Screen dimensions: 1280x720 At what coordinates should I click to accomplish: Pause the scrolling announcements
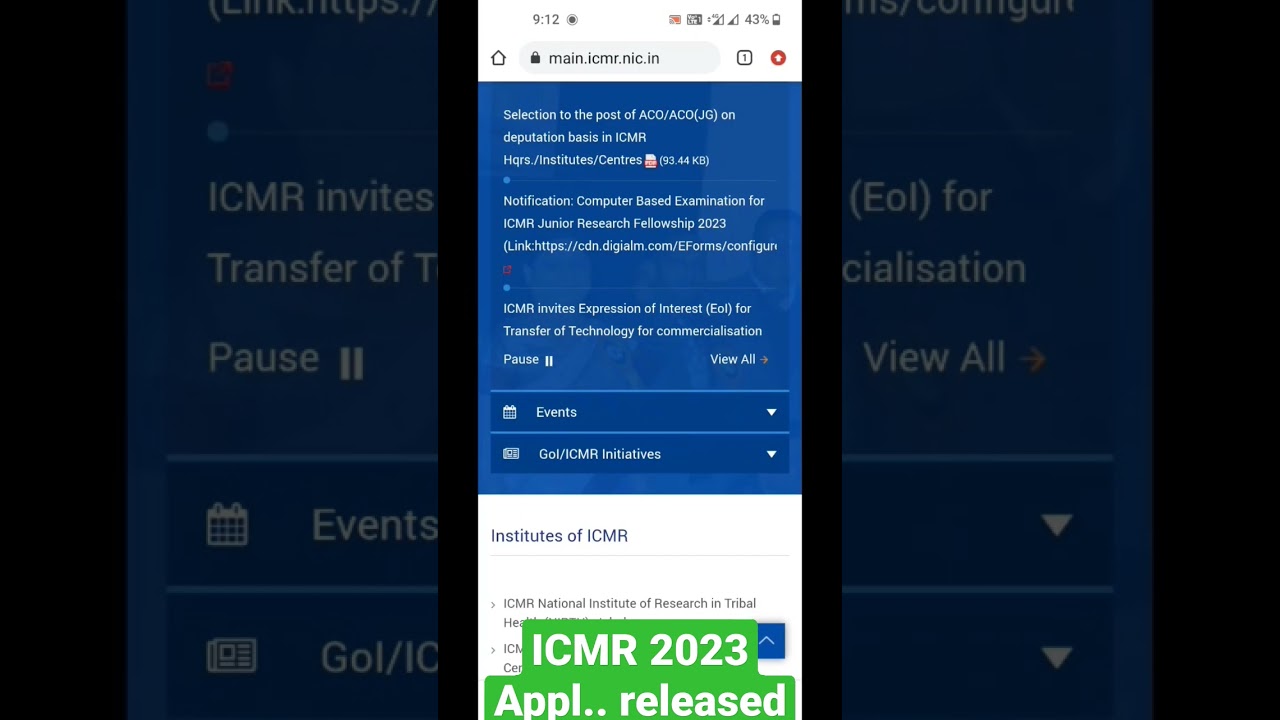[528, 360]
